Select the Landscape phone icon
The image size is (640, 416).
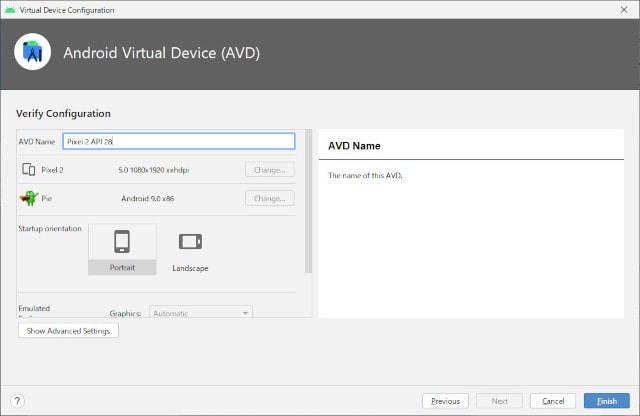190,241
